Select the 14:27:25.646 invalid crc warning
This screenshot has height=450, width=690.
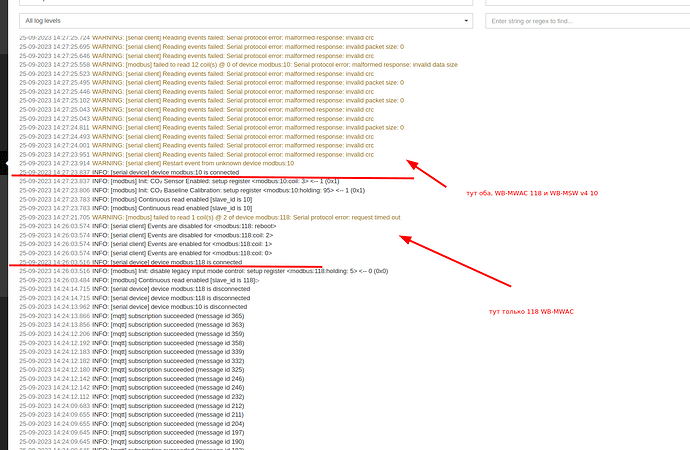tap(197, 56)
